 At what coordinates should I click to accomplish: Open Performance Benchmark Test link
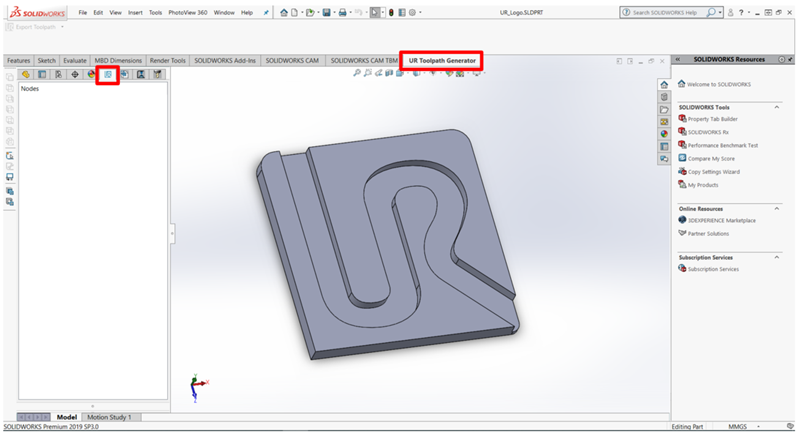coord(723,145)
